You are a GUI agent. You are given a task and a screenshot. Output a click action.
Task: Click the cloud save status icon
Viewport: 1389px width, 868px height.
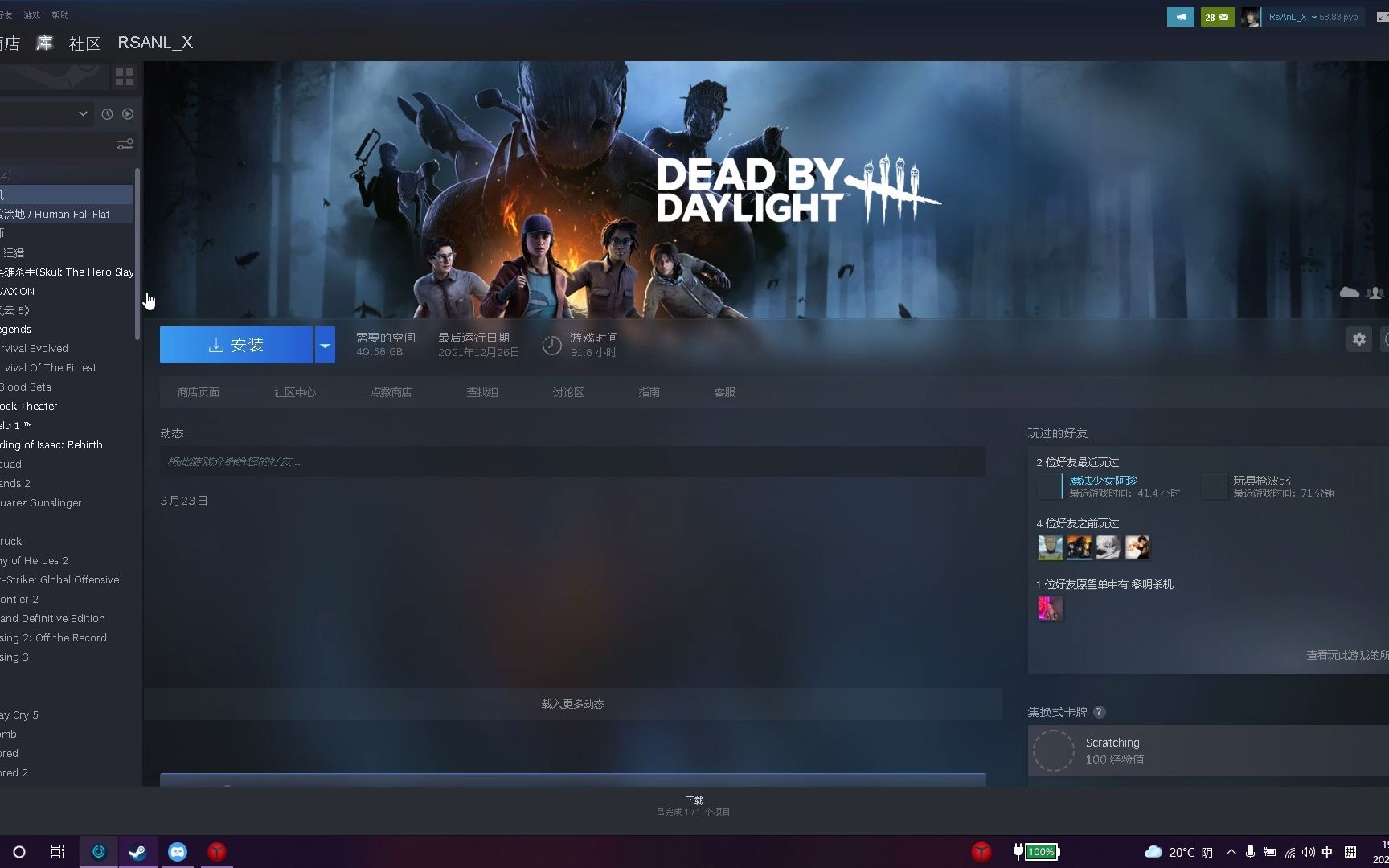1350,292
